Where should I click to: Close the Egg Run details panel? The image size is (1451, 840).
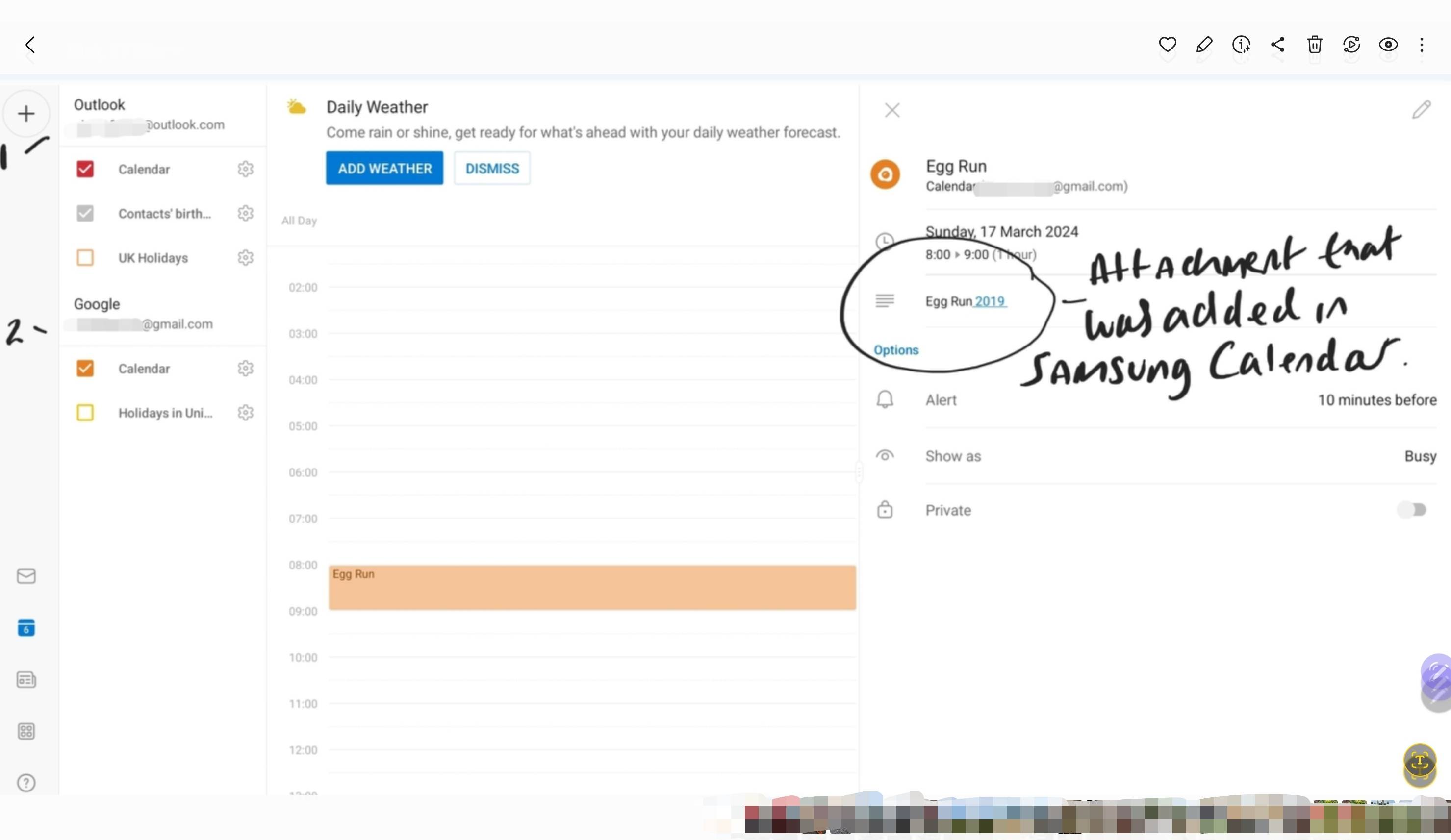point(892,110)
